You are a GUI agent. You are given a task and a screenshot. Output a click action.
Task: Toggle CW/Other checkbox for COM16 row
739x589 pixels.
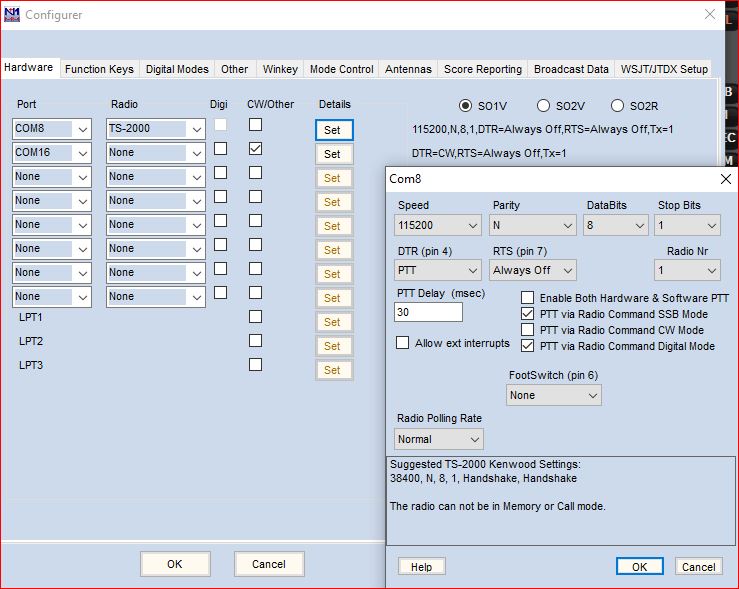(255, 148)
